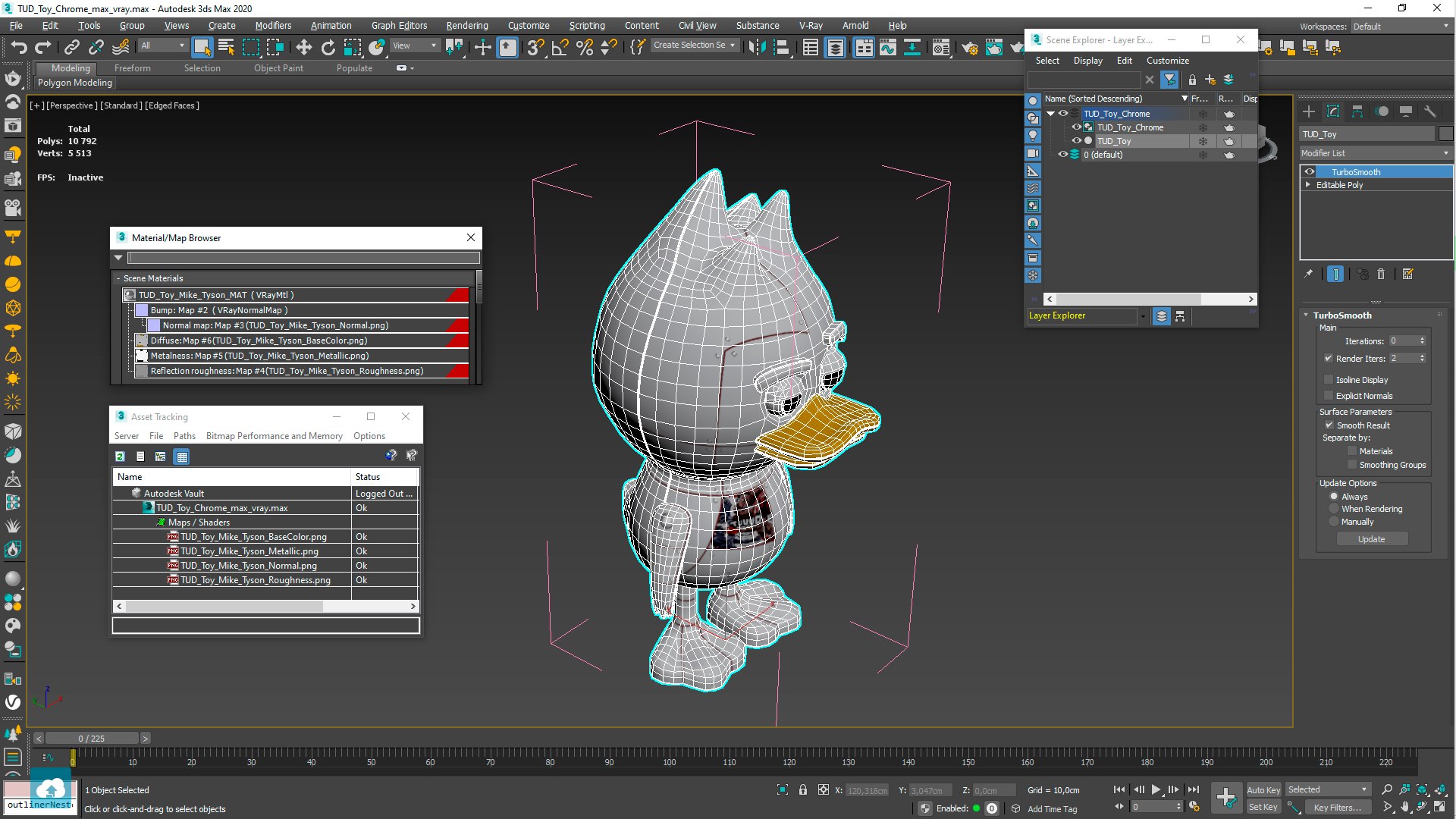Open the selection filter All dropdown
1456x819 pixels.
(x=162, y=46)
